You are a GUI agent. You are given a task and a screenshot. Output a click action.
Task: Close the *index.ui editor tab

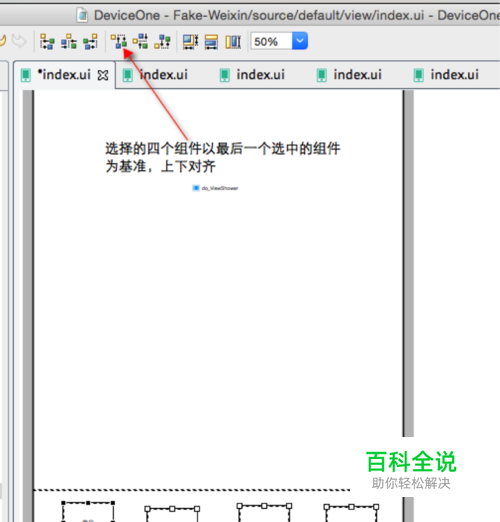click(103, 75)
